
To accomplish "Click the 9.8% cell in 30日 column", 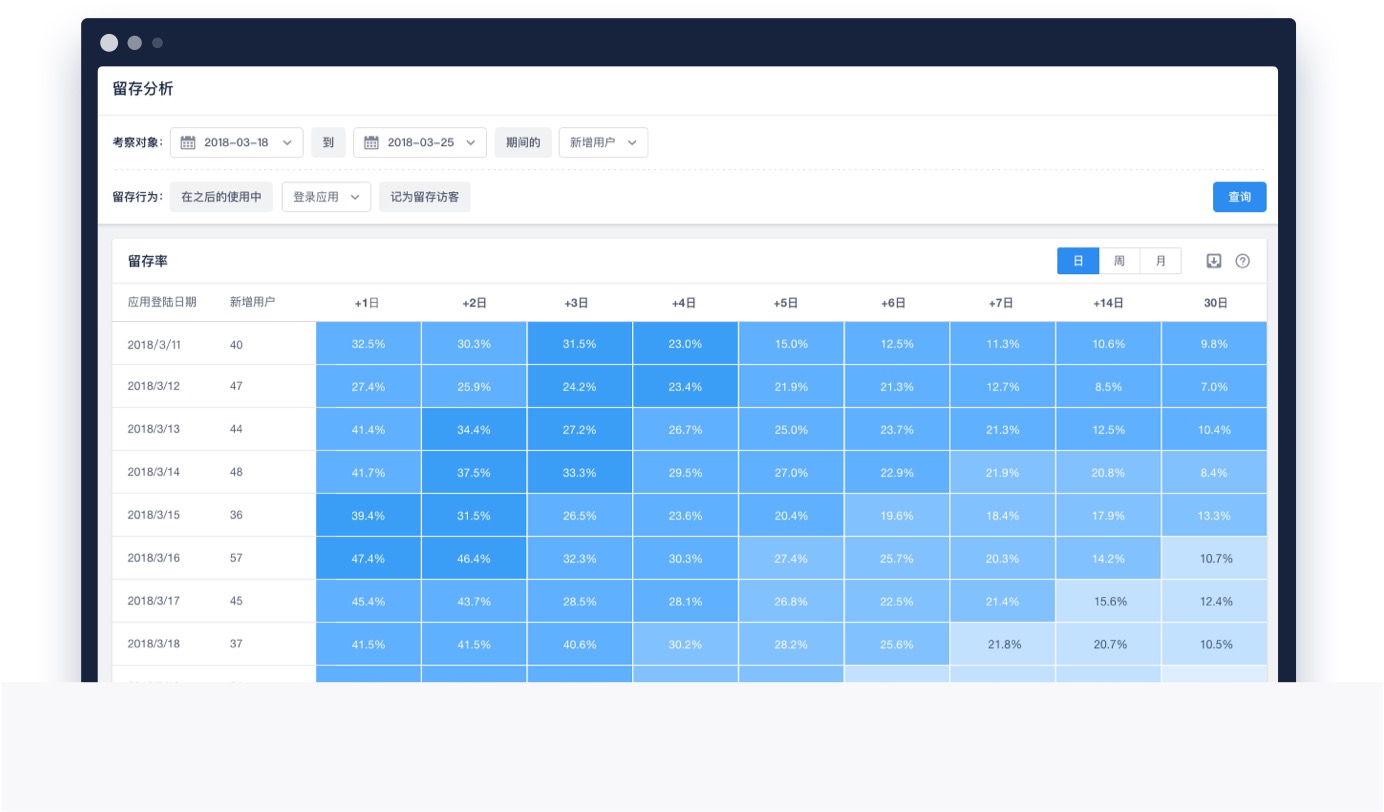I will (1215, 343).
